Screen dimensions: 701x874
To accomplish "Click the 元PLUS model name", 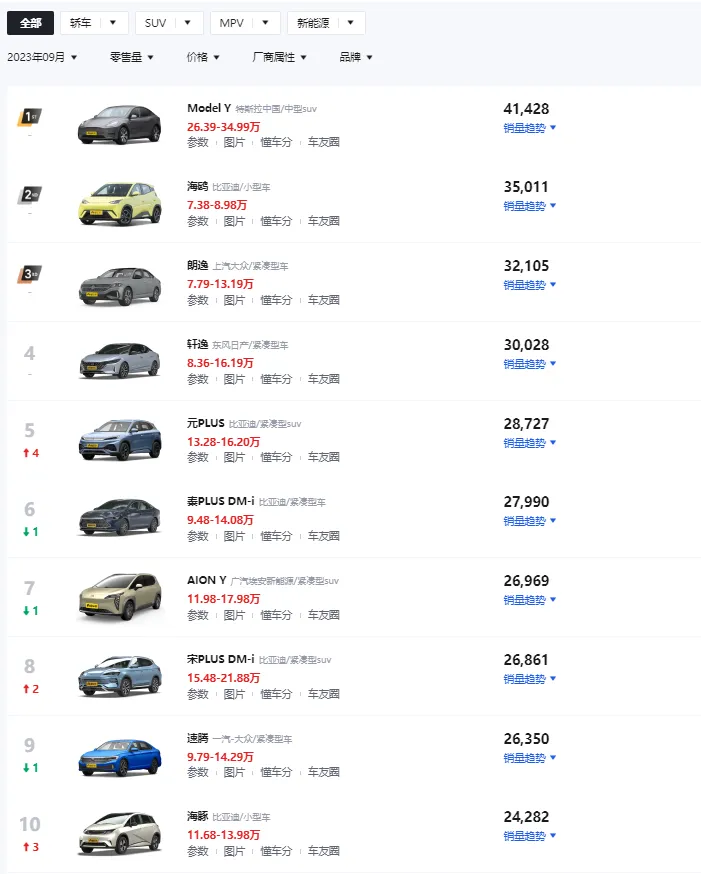I will [x=206, y=423].
